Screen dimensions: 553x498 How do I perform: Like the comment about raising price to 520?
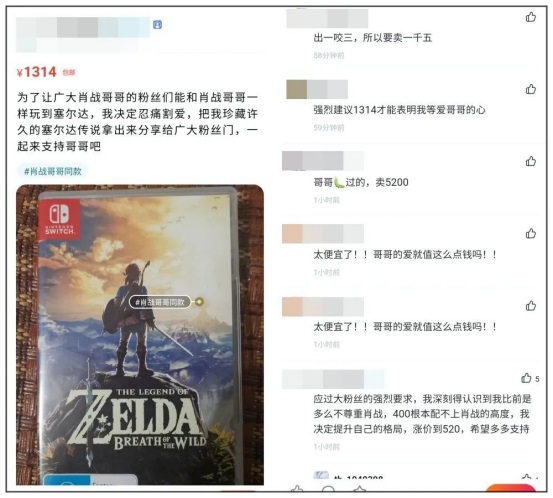click(526, 378)
